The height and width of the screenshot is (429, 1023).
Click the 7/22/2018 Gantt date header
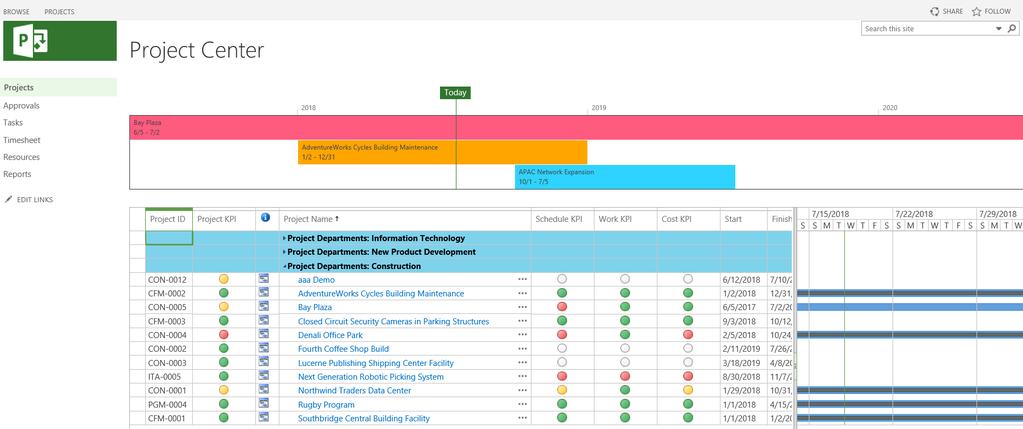(x=914, y=214)
